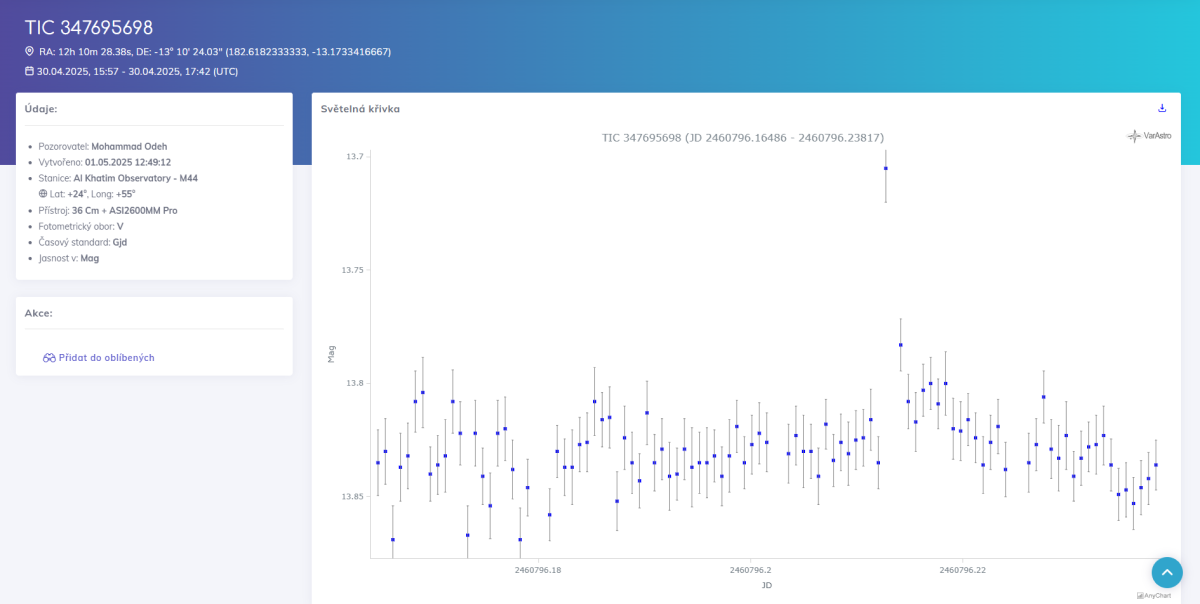Screen dimensions: 1200x604
Task: Open the AnyChart credit link
Action: 1153,595
